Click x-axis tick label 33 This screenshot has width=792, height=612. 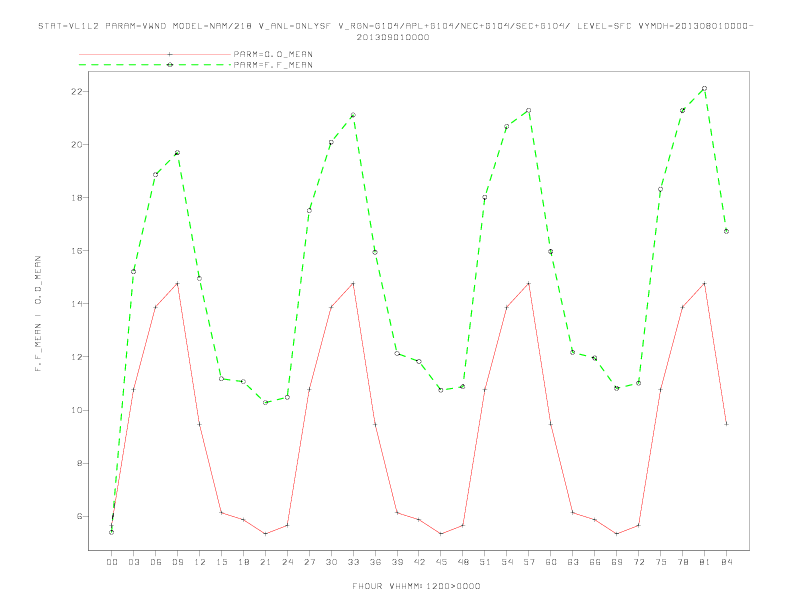click(353, 562)
